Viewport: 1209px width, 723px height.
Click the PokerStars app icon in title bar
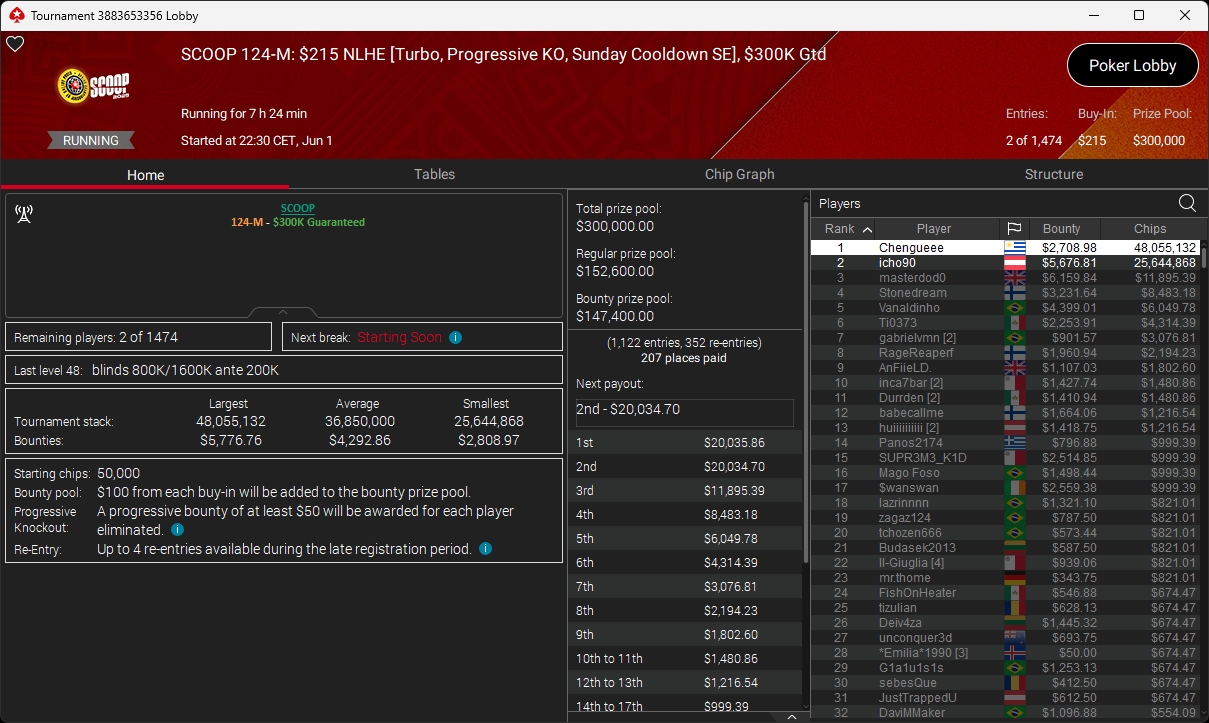(15, 15)
